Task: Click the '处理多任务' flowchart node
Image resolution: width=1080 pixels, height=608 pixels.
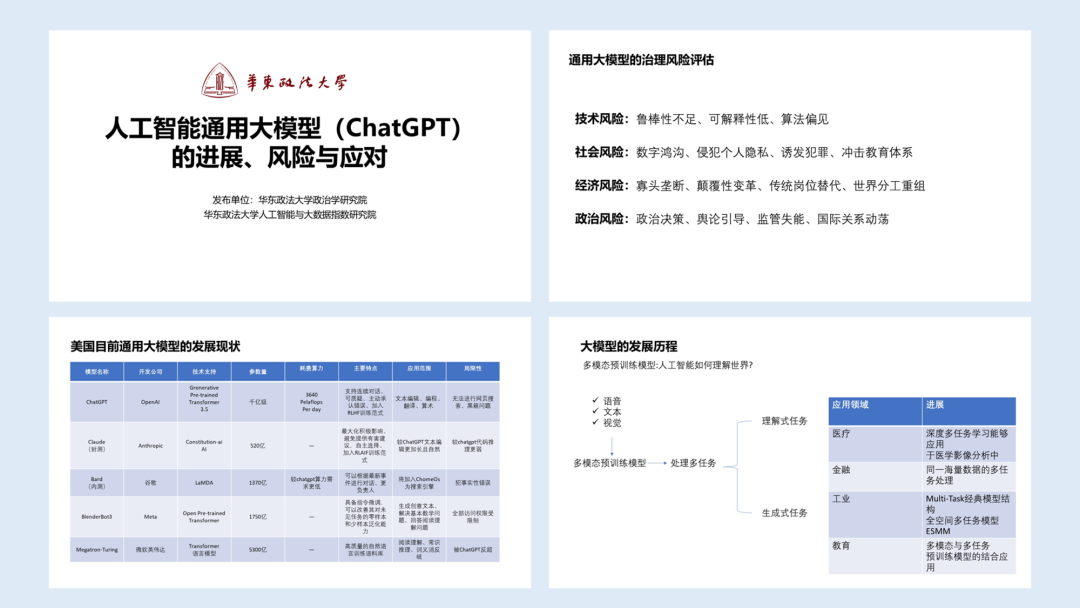Action: coord(694,463)
